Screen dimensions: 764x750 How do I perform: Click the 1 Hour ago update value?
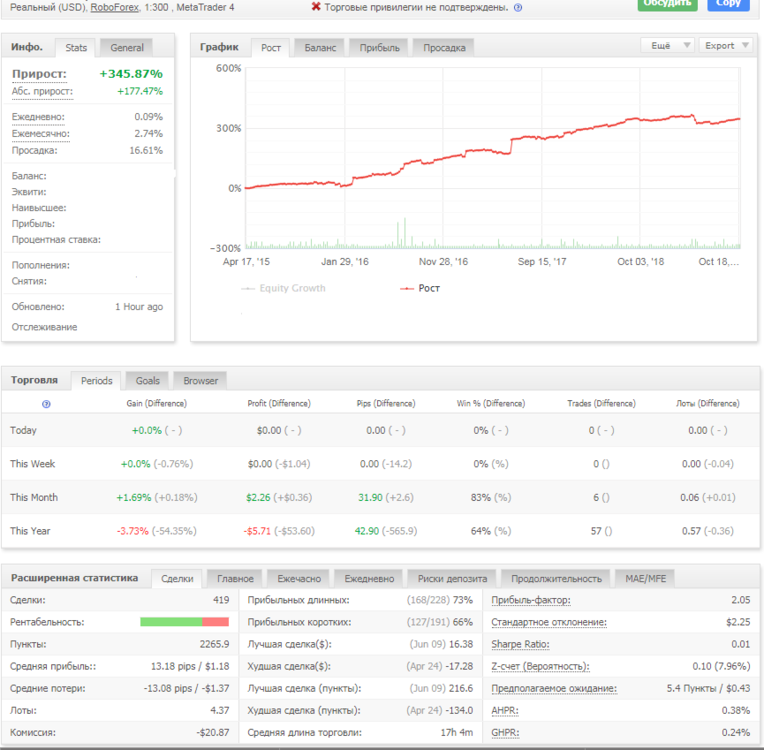[x=139, y=307]
